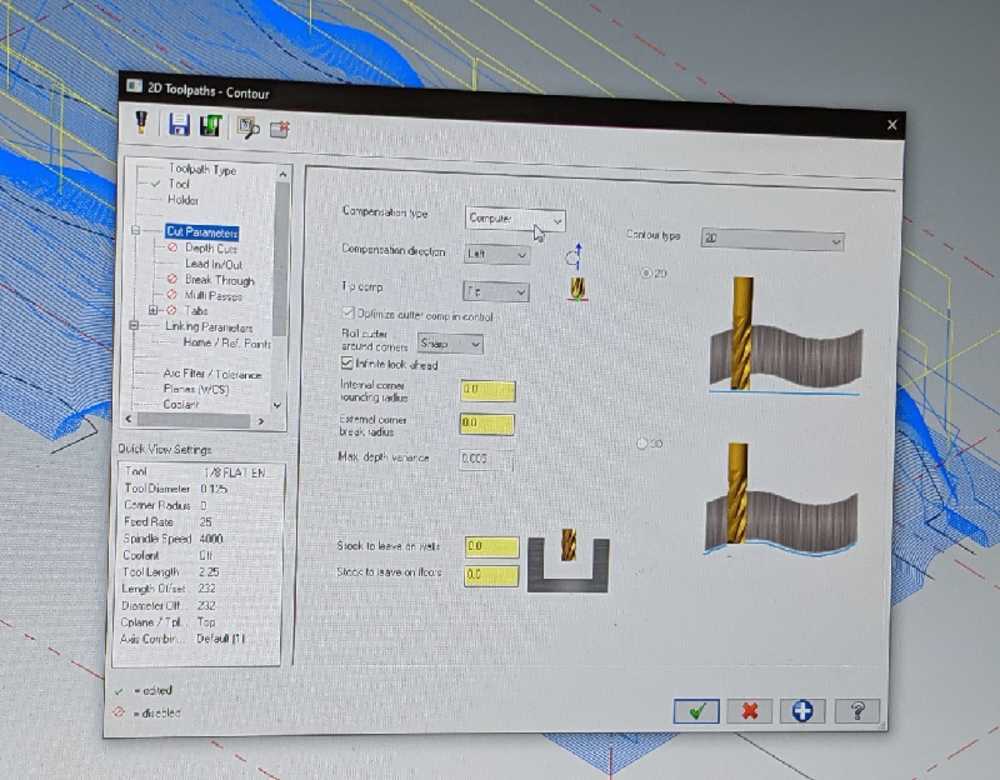Toggle the Infinite look ahead checkbox
The image size is (1000, 780).
coord(348,366)
